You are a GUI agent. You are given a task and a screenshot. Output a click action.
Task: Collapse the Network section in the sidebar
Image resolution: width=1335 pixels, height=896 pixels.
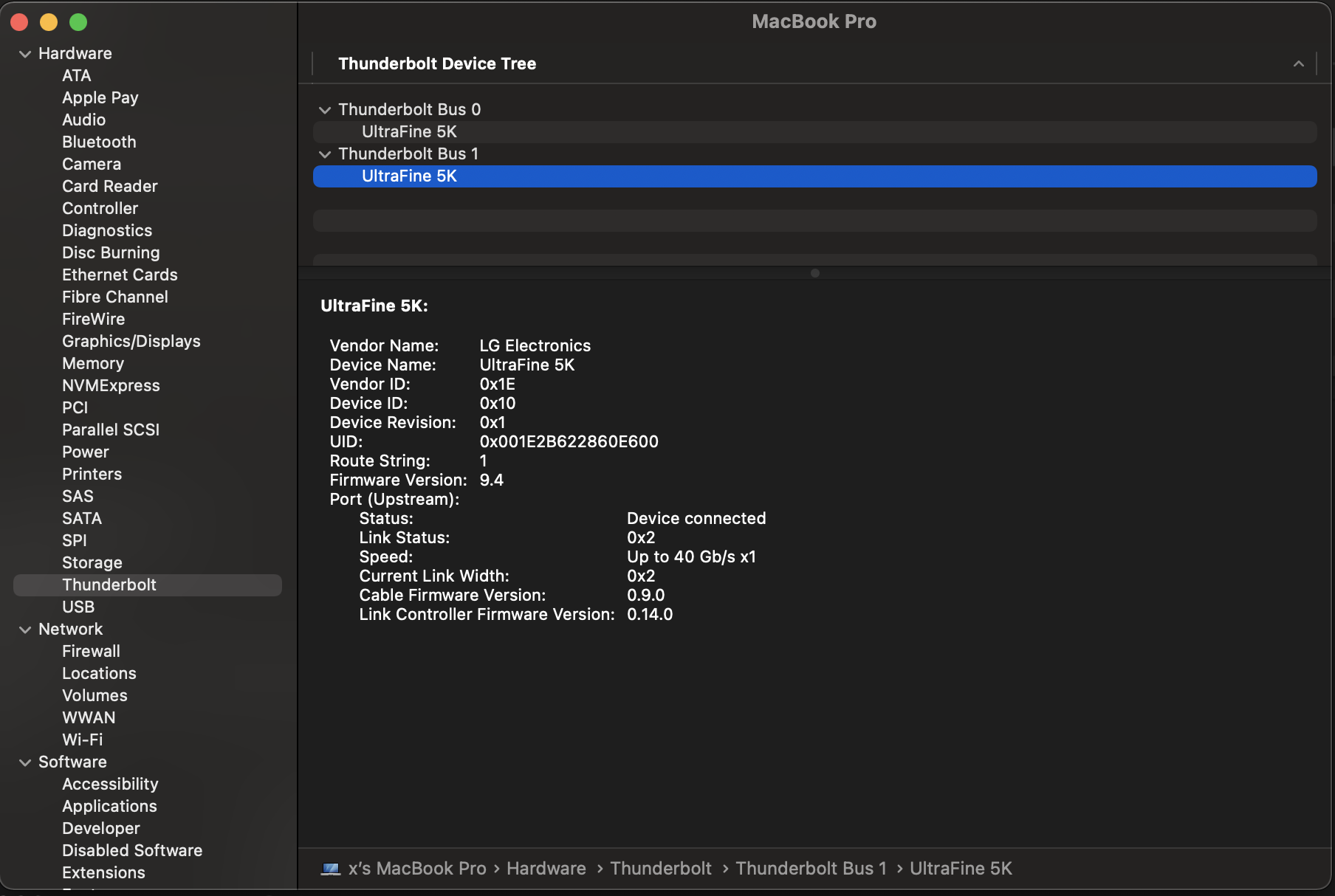[25, 630]
